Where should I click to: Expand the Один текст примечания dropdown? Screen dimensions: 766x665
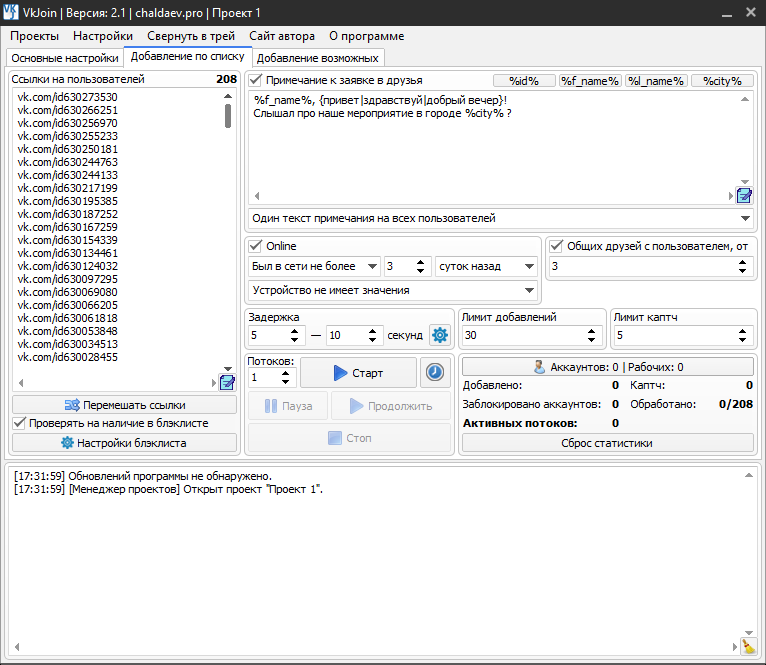point(500,218)
